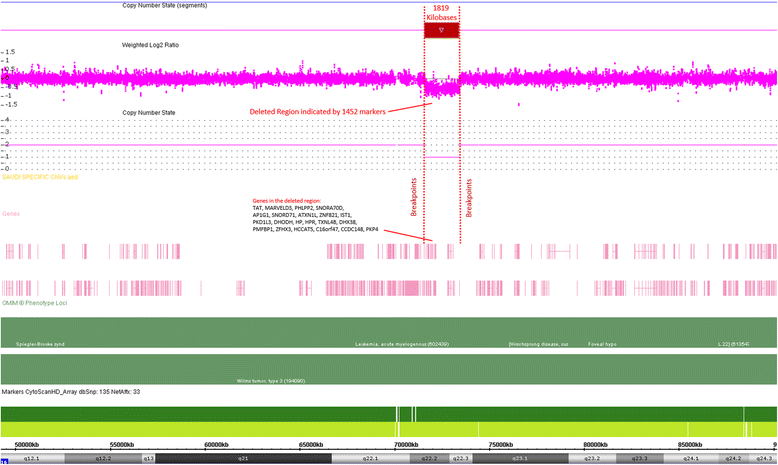Click the chromosome number icon at bottom-left

point(5,459)
